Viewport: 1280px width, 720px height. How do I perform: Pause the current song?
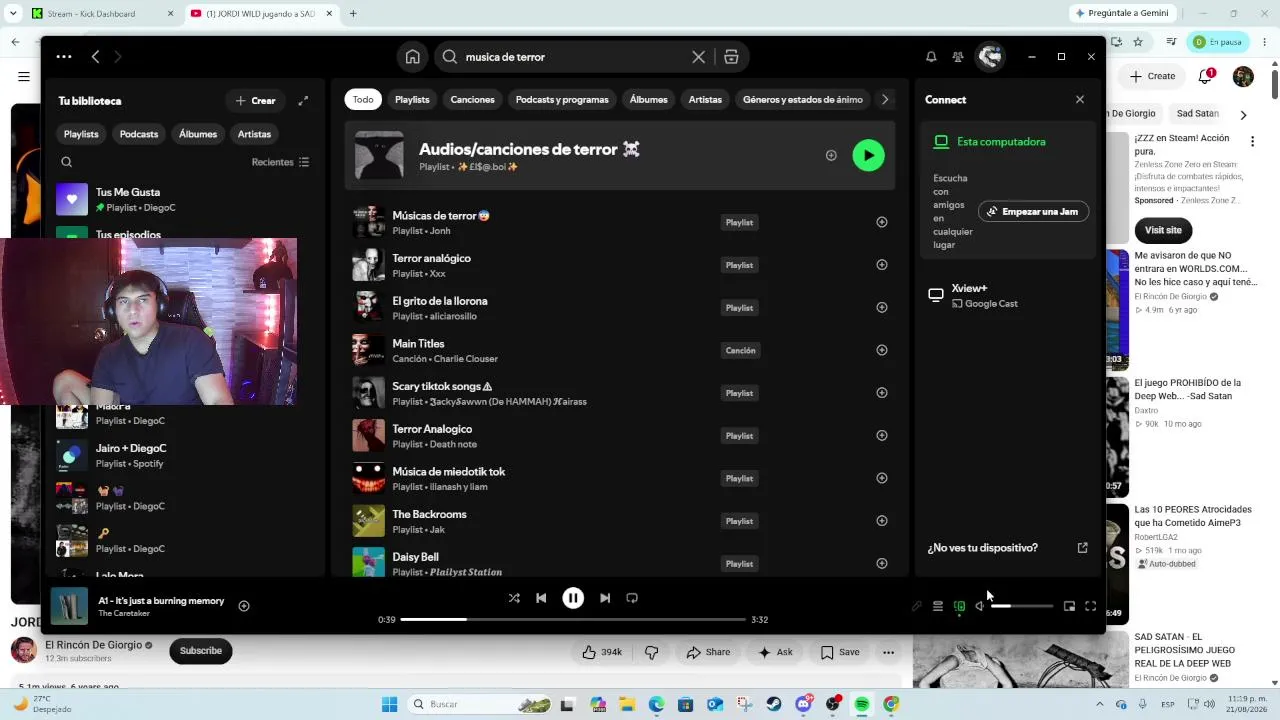click(x=573, y=598)
